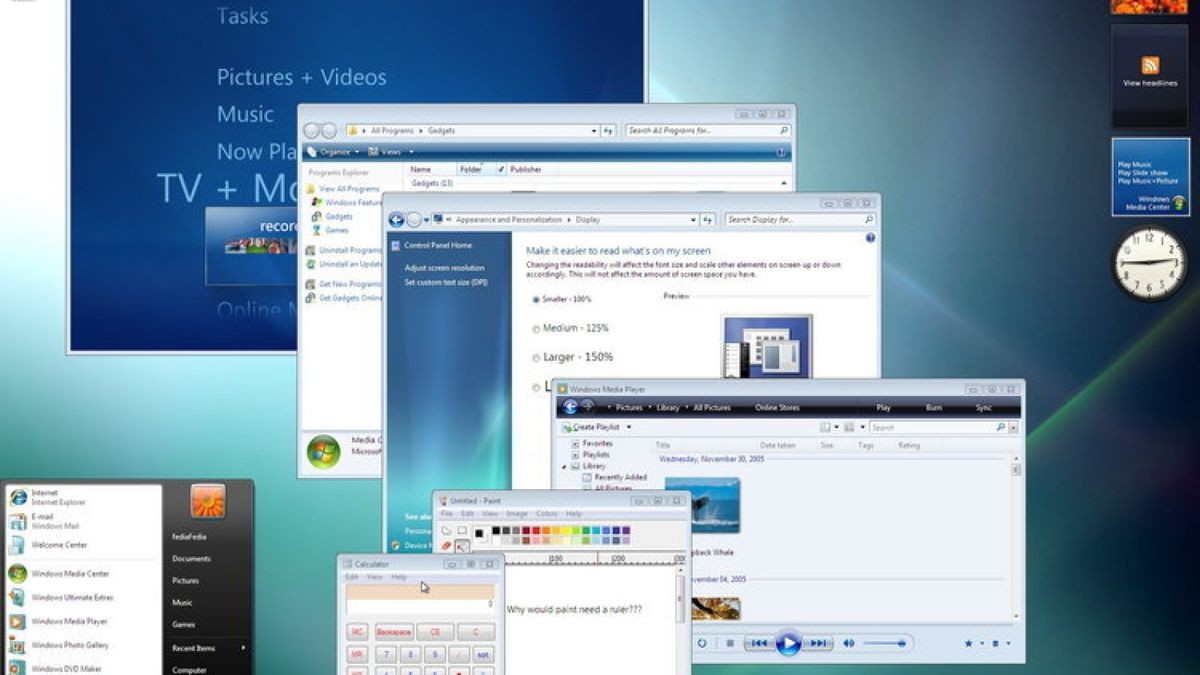
Task: Select Paint's Free-Form Select tool
Action: [x=444, y=530]
